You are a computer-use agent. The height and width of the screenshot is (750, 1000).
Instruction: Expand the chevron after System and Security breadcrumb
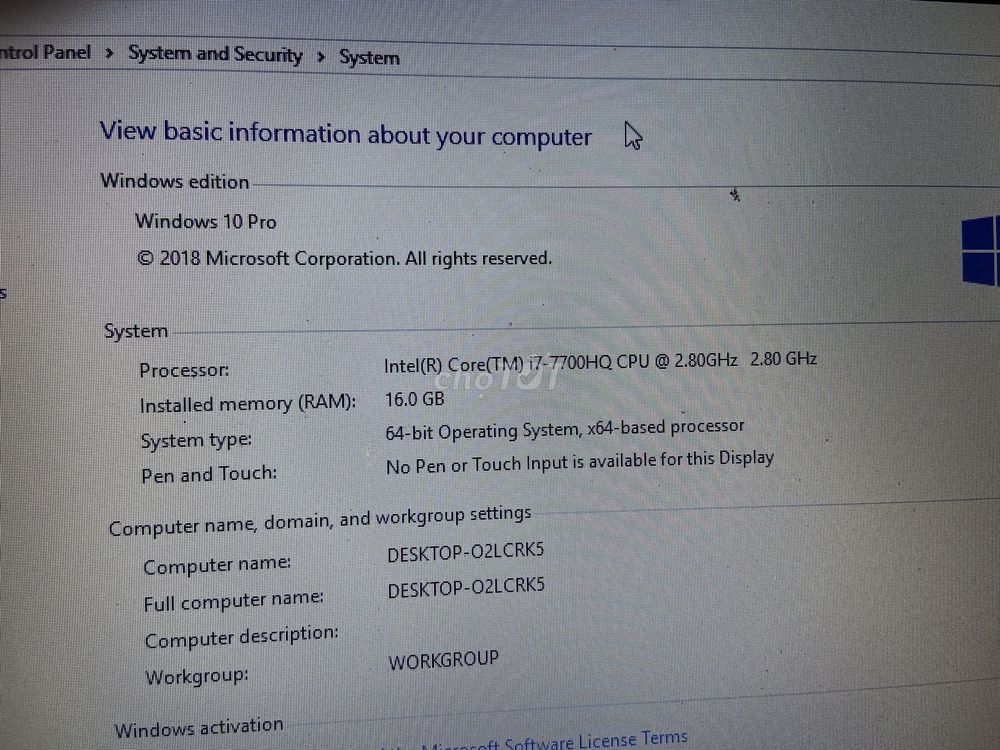321,57
